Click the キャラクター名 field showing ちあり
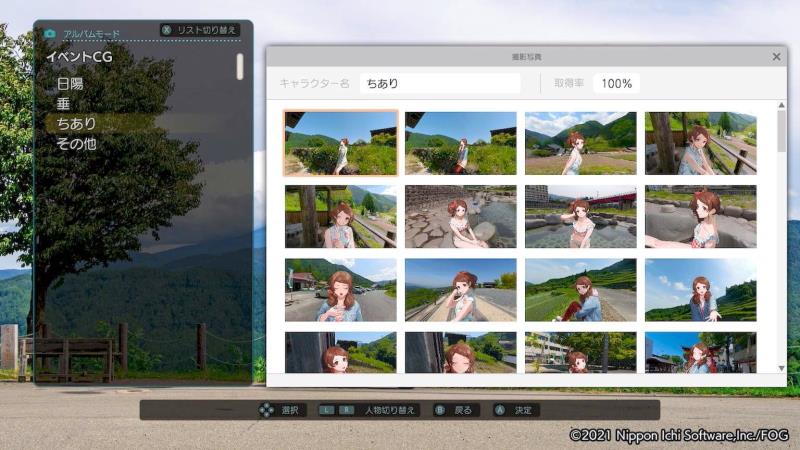The width and height of the screenshot is (800, 450). coord(440,83)
